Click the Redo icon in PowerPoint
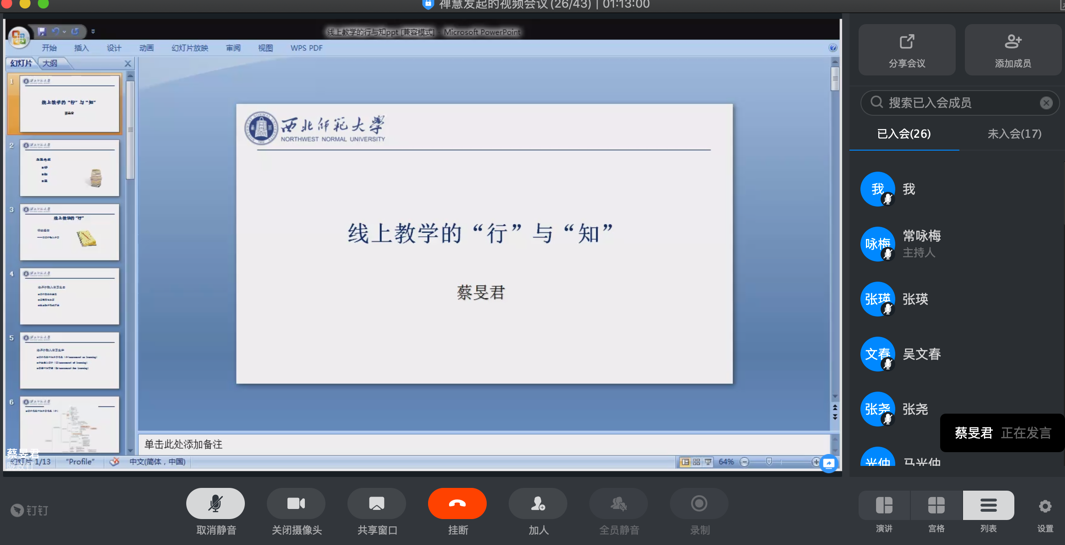This screenshot has width=1065, height=545. coord(75,31)
